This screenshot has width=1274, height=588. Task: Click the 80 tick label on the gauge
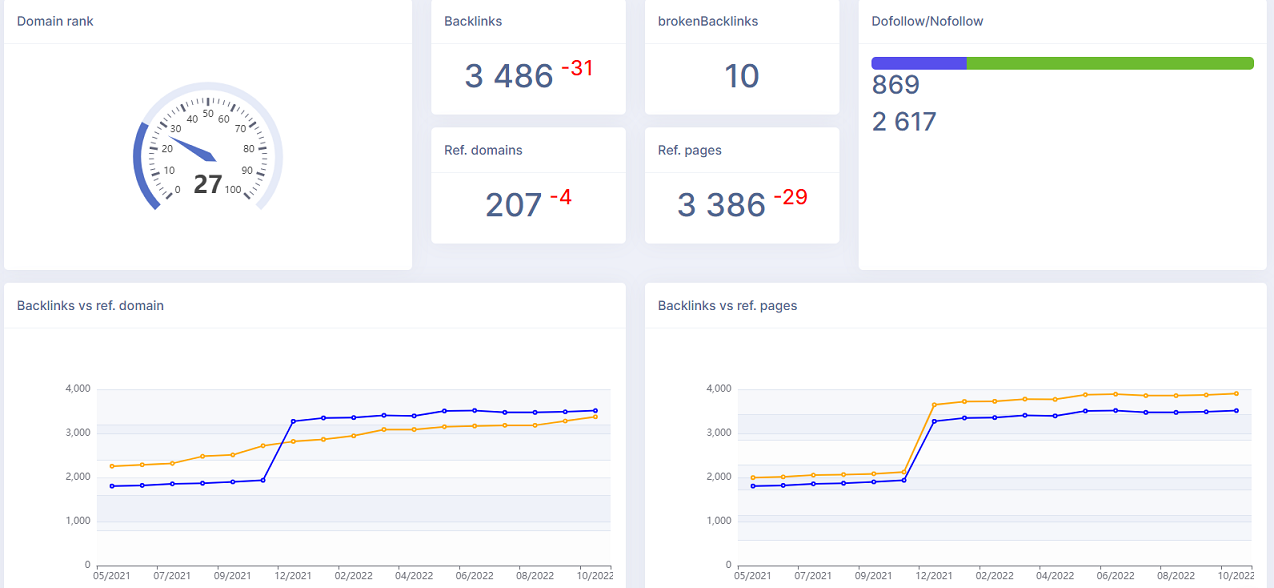coord(247,148)
